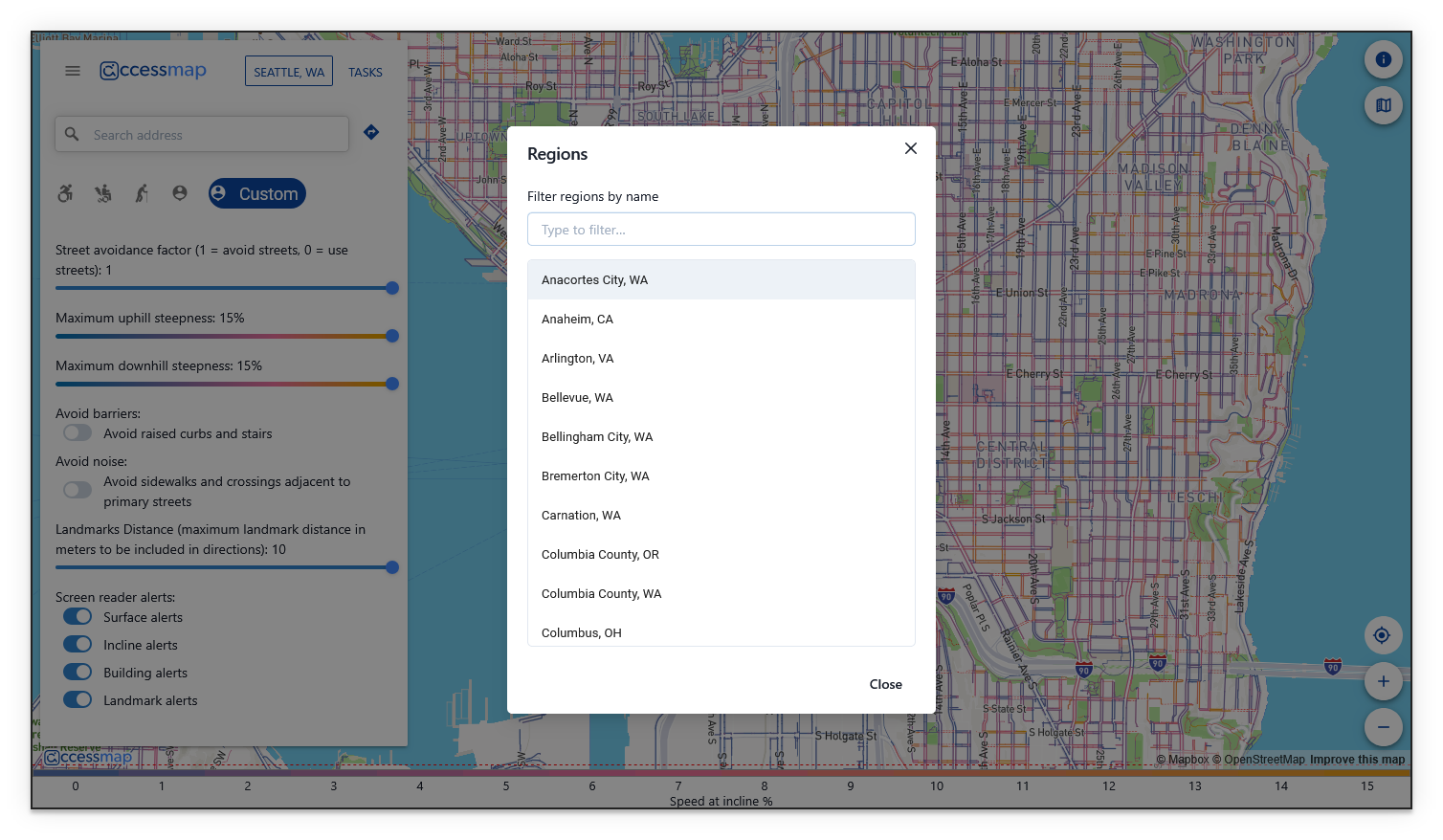Open the hamburger menu
The image size is (1443, 840).
click(72, 70)
